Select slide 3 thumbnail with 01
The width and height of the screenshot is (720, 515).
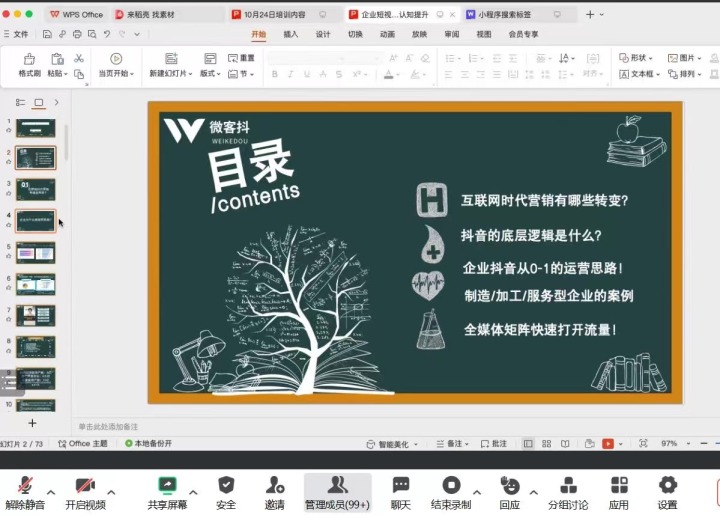pos(36,190)
